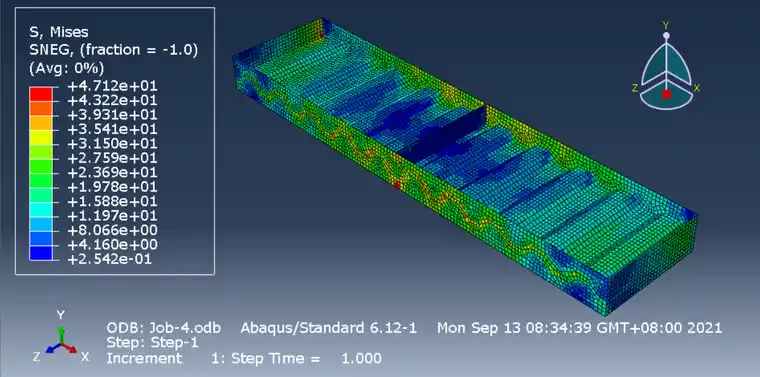Click the XYZ orientation triad in the bottom-left corner
Image resolution: width=760 pixels, height=377 pixels.
tap(61, 337)
